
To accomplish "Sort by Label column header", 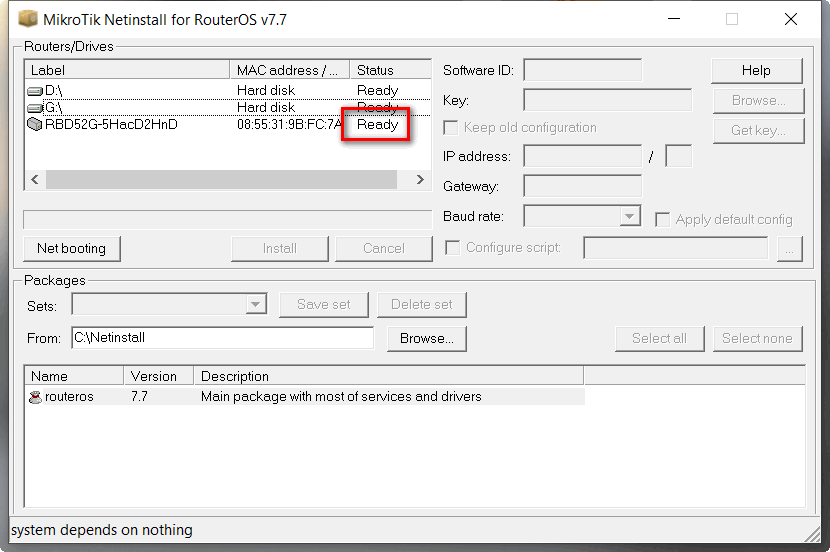I will (127, 70).
